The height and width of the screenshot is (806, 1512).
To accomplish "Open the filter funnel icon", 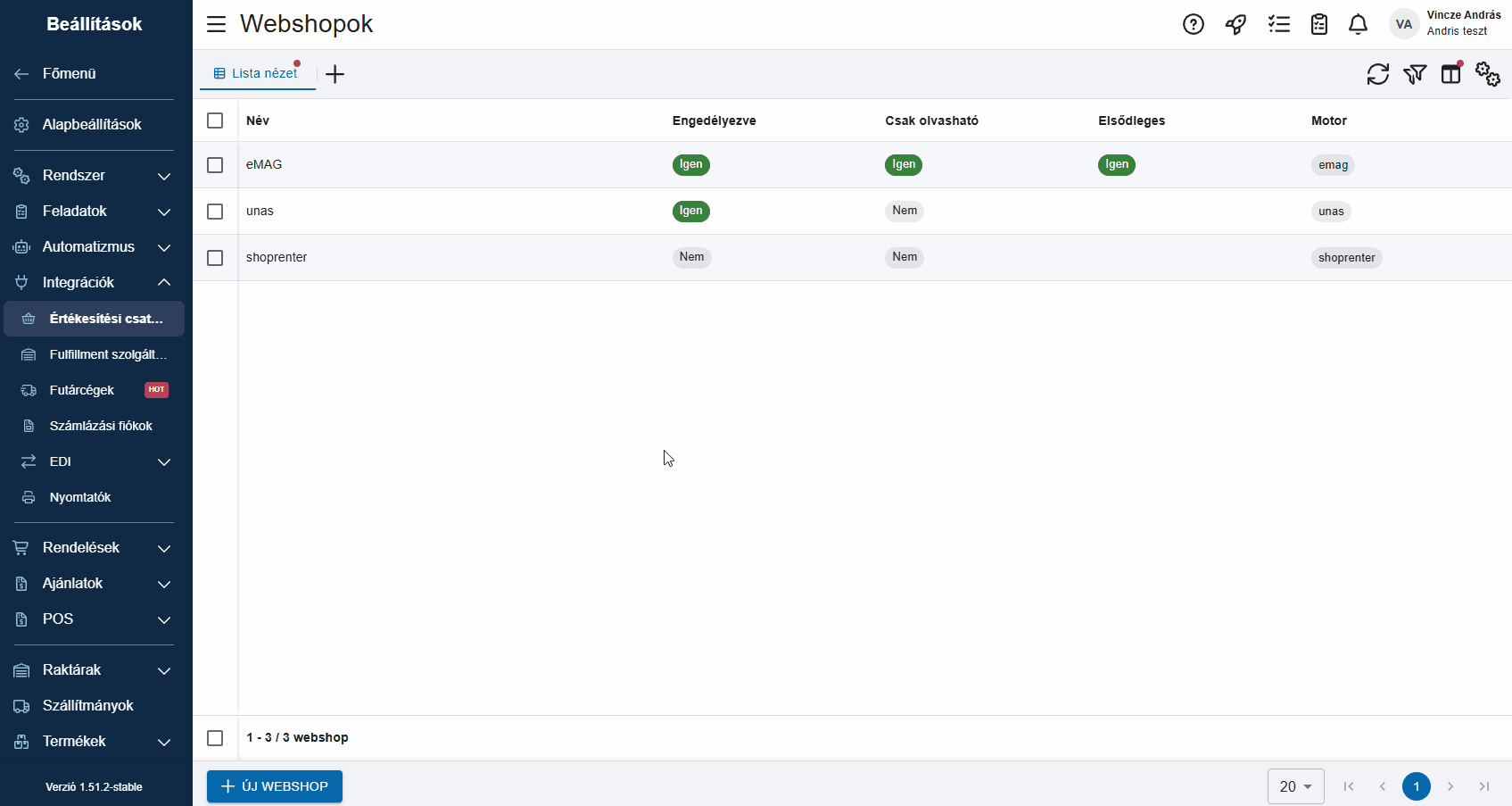I will click(1414, 74).
